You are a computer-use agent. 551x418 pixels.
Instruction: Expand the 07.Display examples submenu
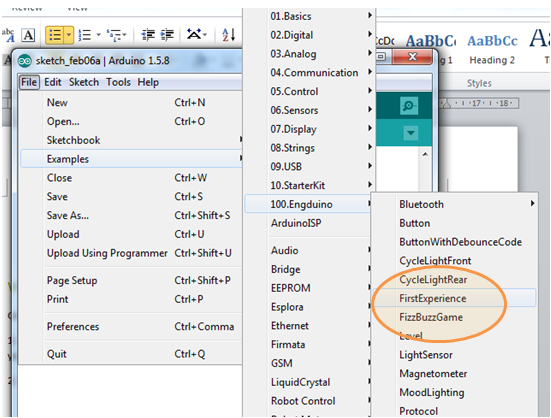coord(309,129)
